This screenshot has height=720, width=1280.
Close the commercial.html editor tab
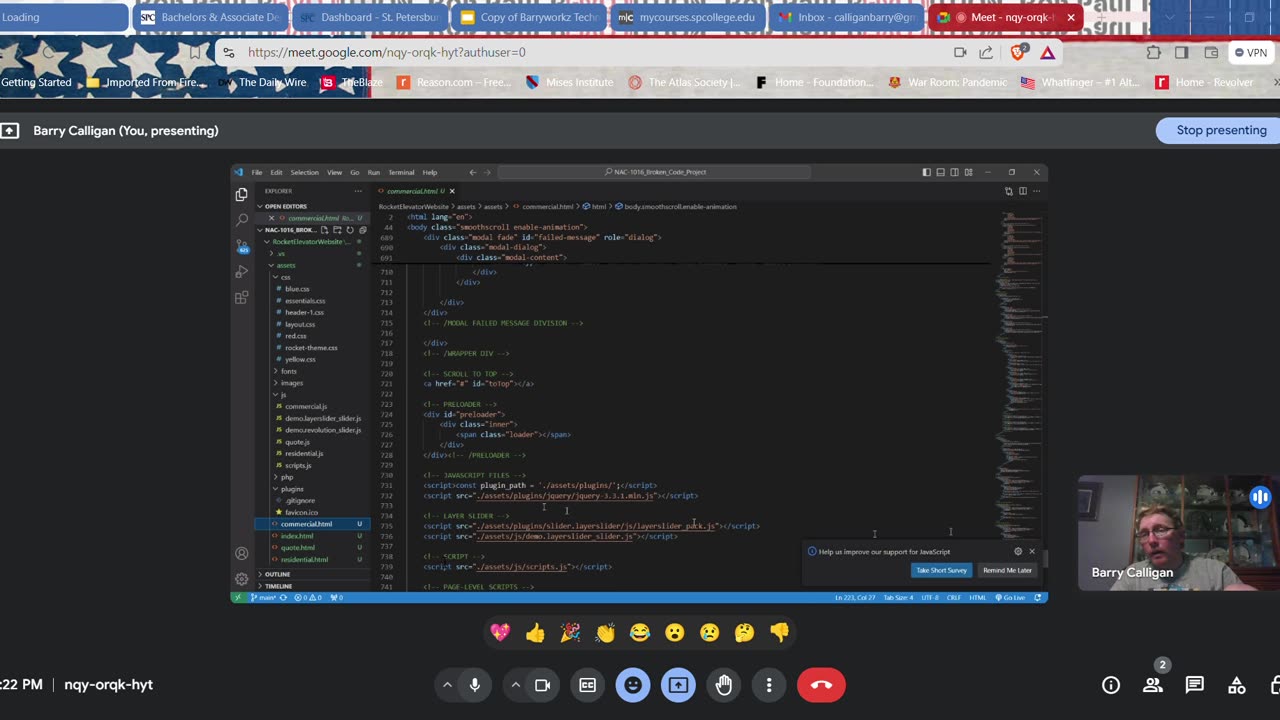click(452, 191)
